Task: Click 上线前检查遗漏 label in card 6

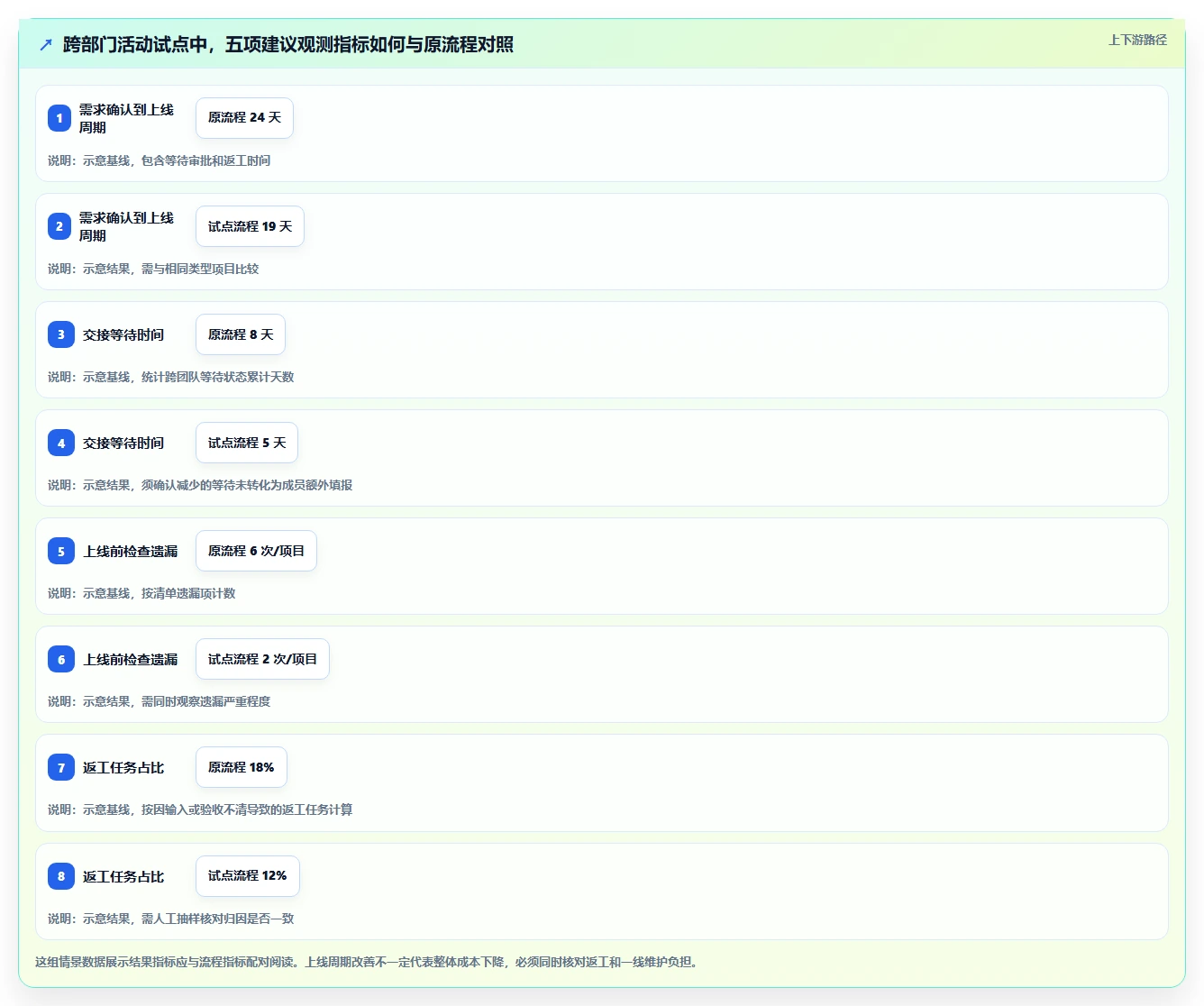Action: click(x=131, y=659)
